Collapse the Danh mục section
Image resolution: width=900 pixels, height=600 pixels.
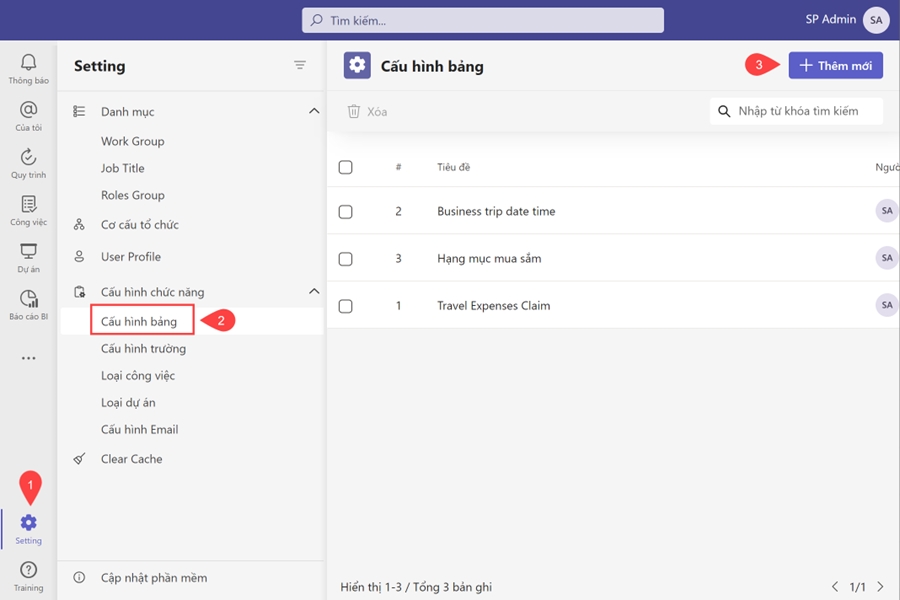pos(314,112)
